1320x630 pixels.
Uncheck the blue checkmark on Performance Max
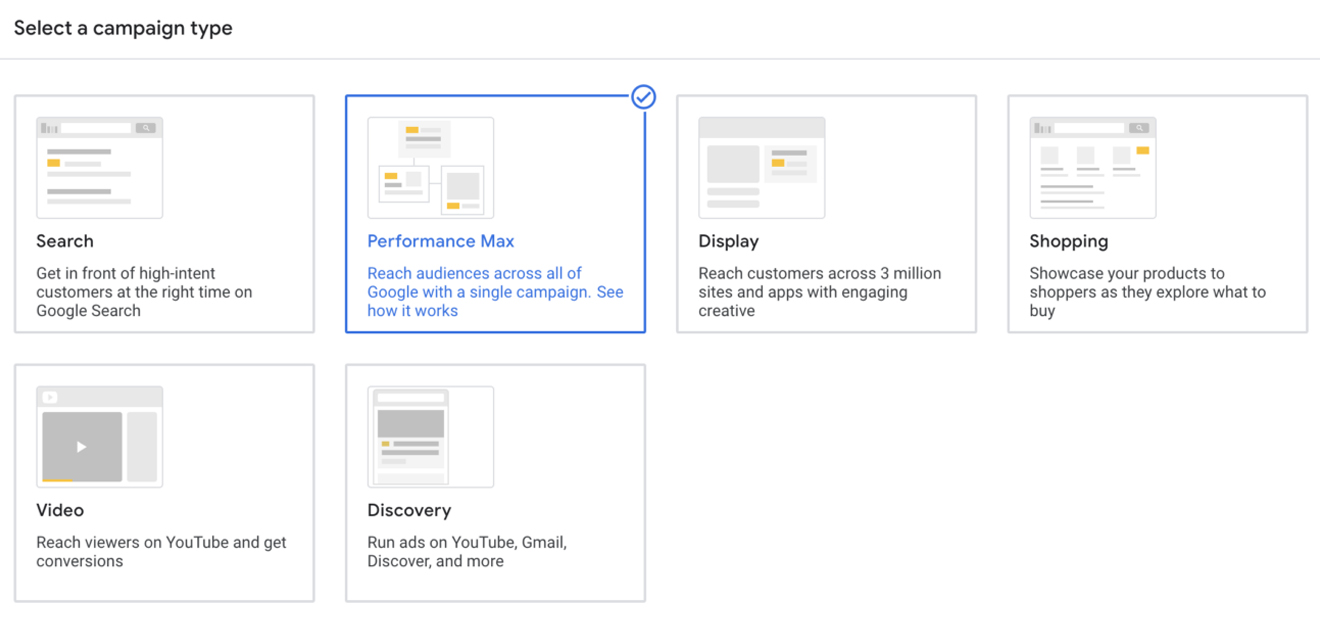(x=644, y=97)
